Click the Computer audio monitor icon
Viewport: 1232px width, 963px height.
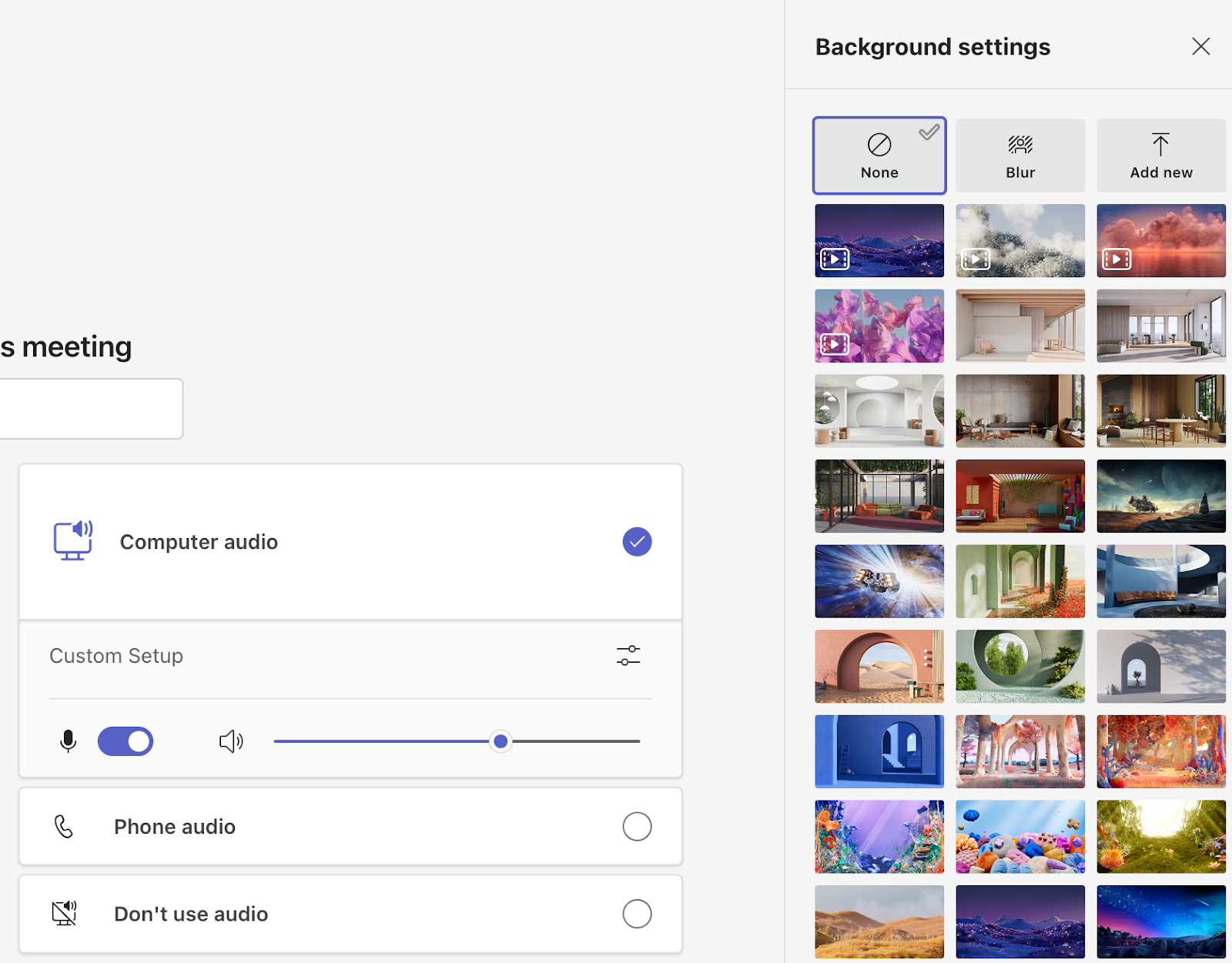72,541
